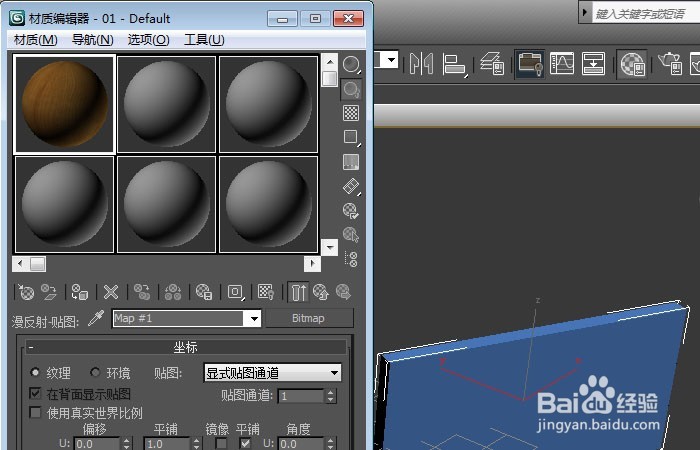Click the Align tool in main toolbar

tap(454, 64)
